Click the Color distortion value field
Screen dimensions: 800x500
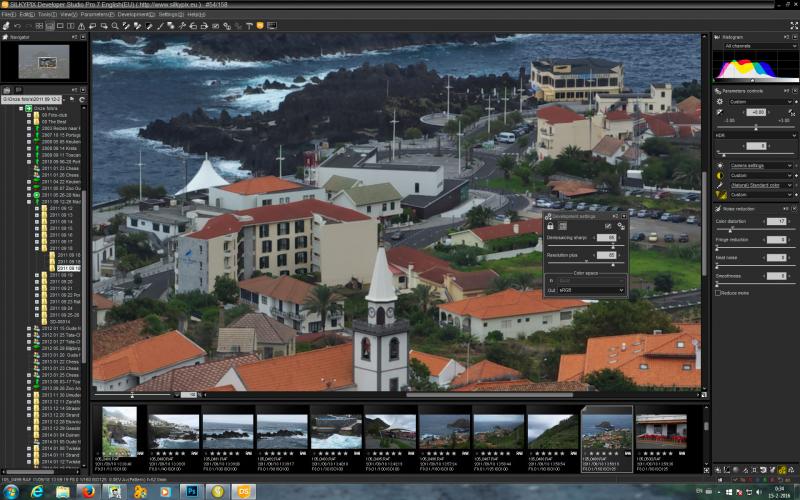point(777,221)
